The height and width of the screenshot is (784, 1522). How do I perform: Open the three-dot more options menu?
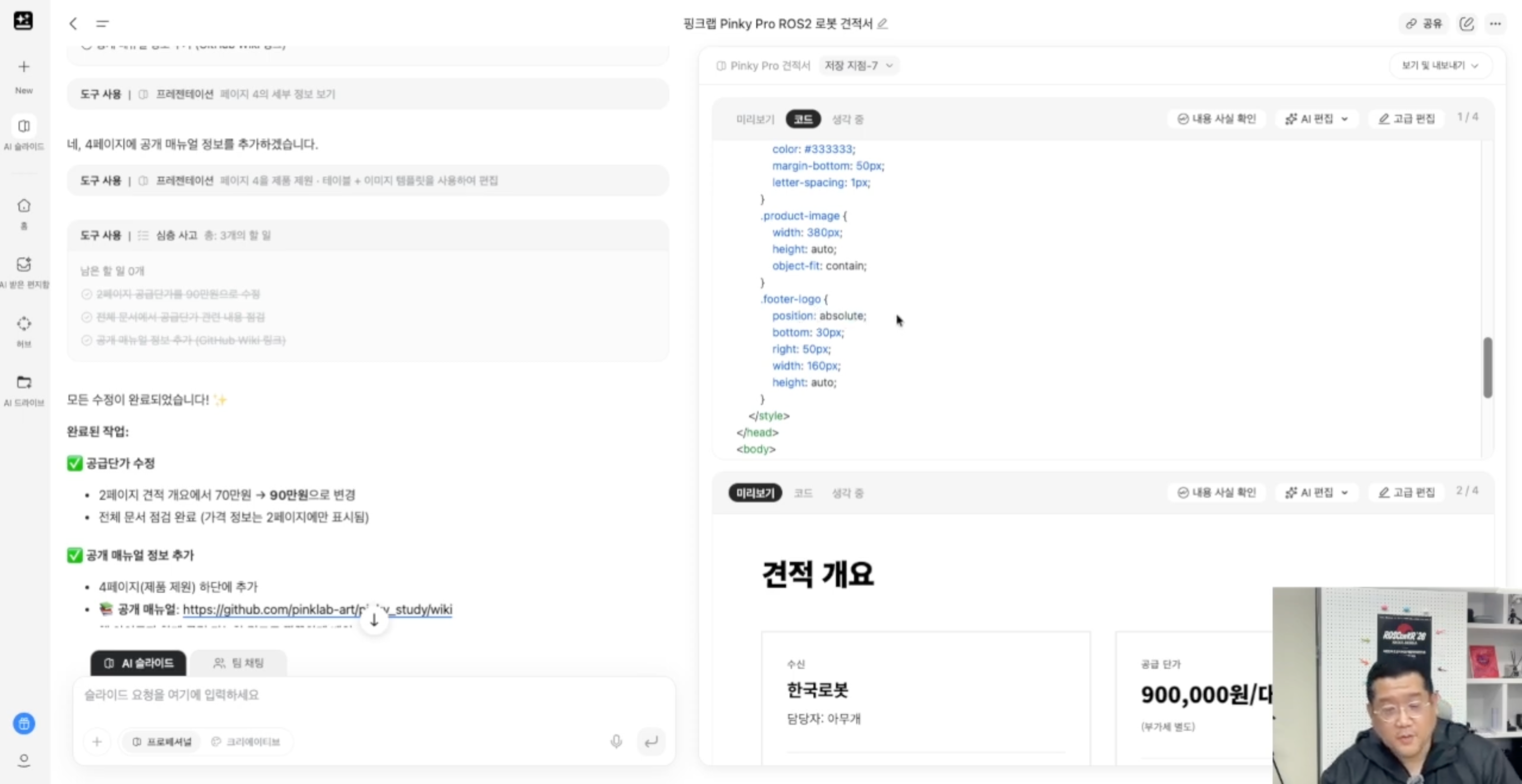pyautogui.click(x=1495, y=24)
